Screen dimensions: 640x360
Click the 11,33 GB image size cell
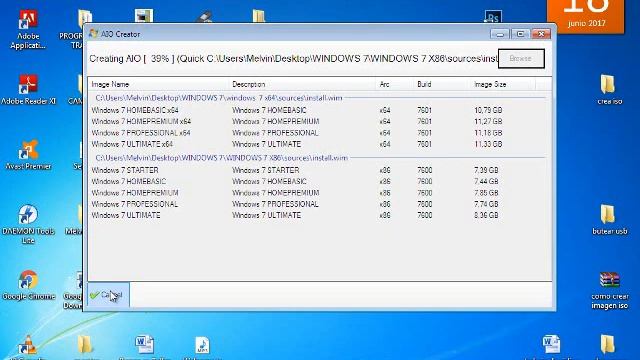(x=488, y=144)
